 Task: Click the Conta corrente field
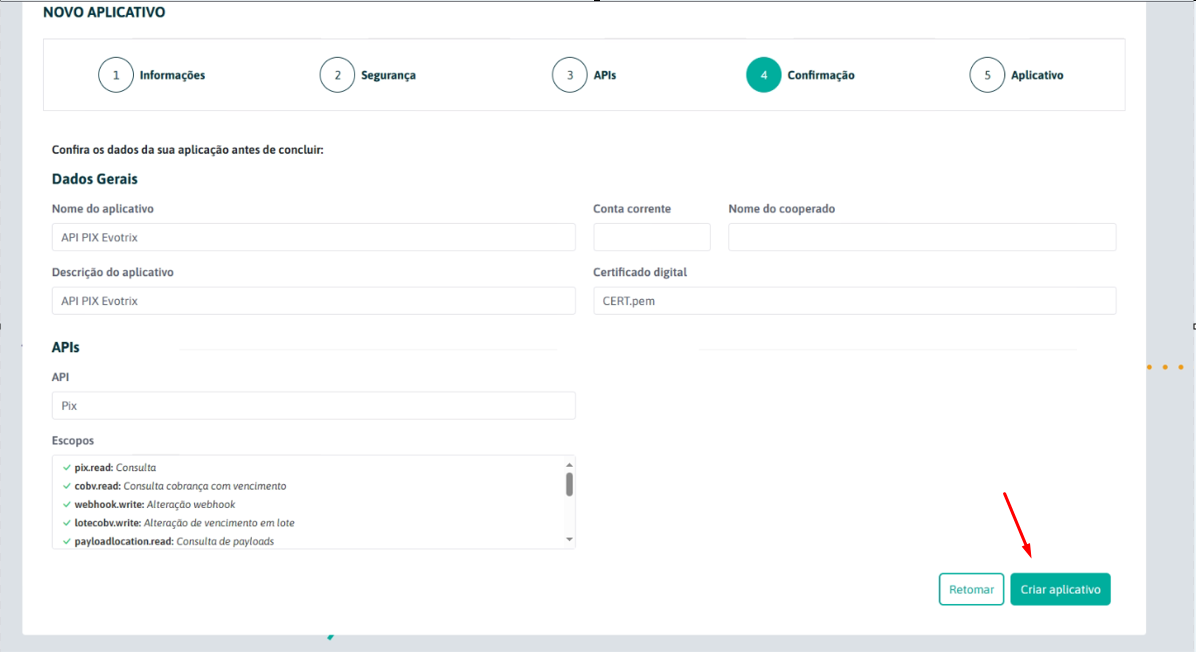coord(651,237)
